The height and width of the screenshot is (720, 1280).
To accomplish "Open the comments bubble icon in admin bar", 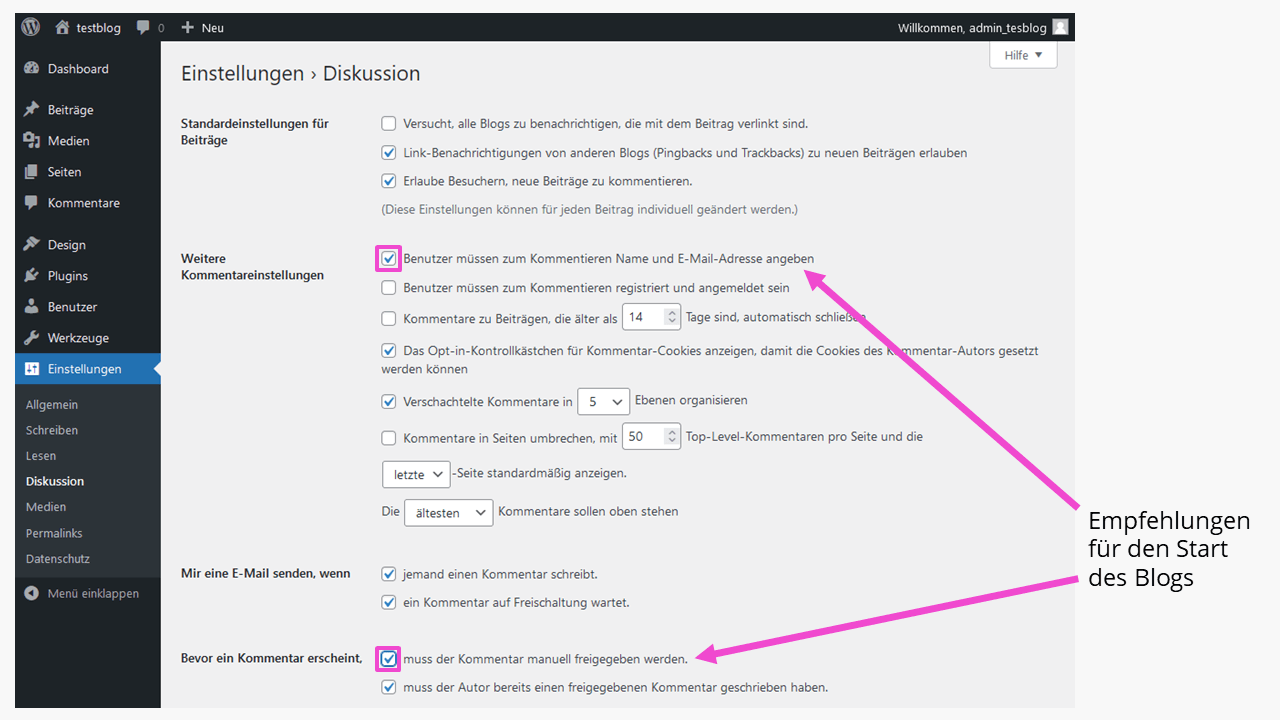I will (143, 28).
